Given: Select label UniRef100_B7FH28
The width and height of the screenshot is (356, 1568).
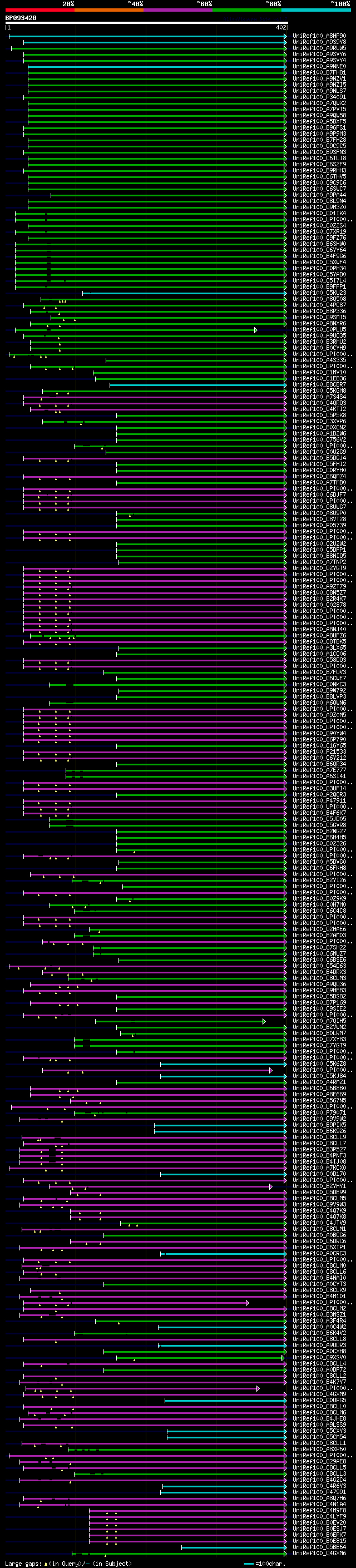Looking at the screenshot, I should click(x=319, y=140).
